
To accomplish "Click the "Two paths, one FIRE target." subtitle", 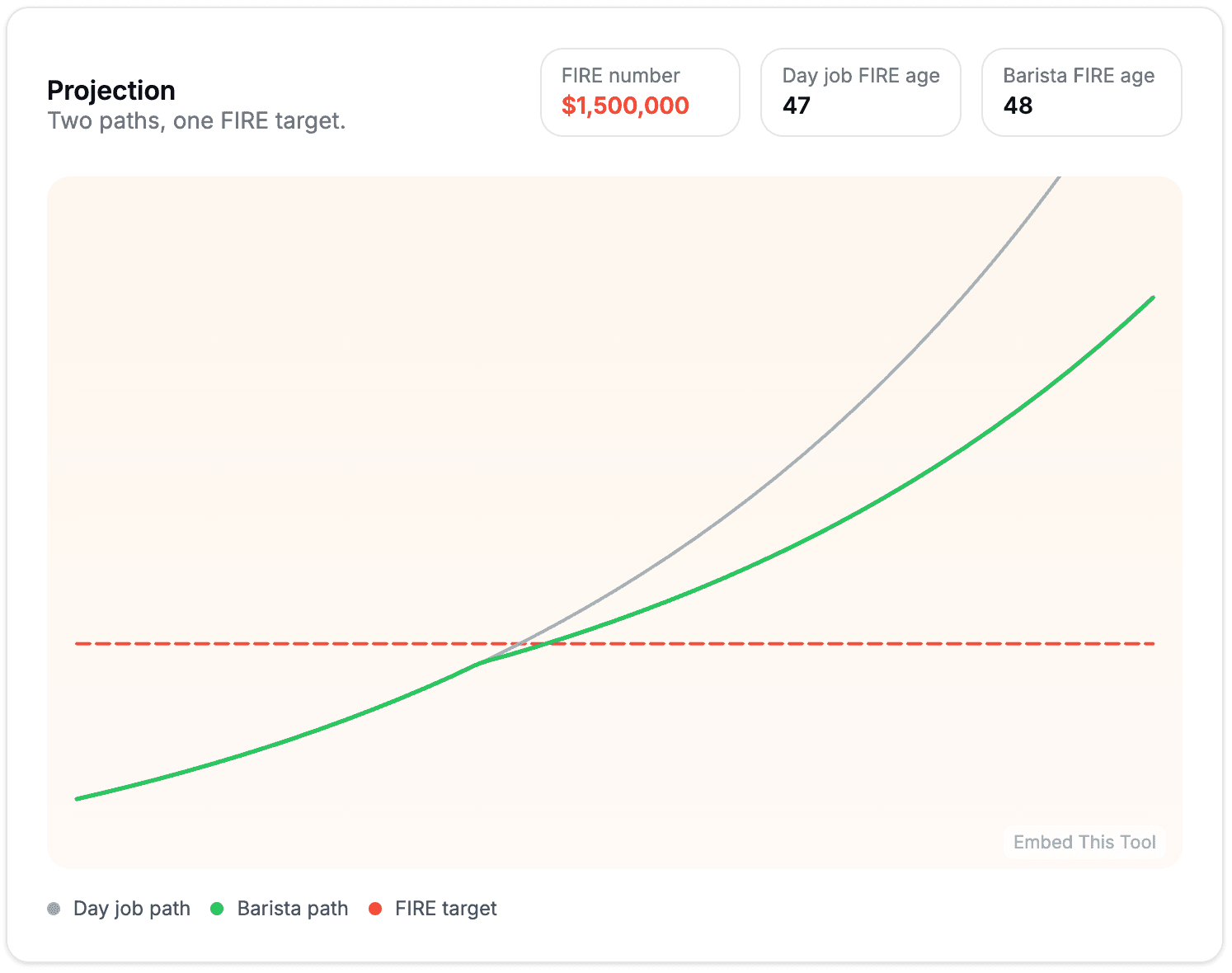I will point(196,121).
